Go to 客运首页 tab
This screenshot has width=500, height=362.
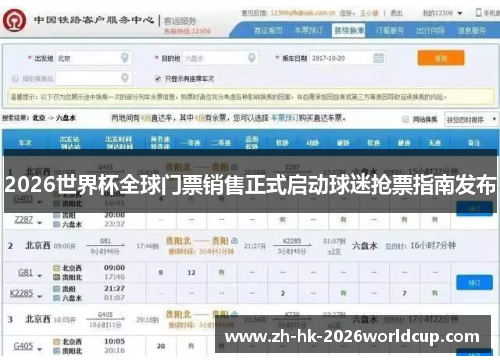[268, 31]
